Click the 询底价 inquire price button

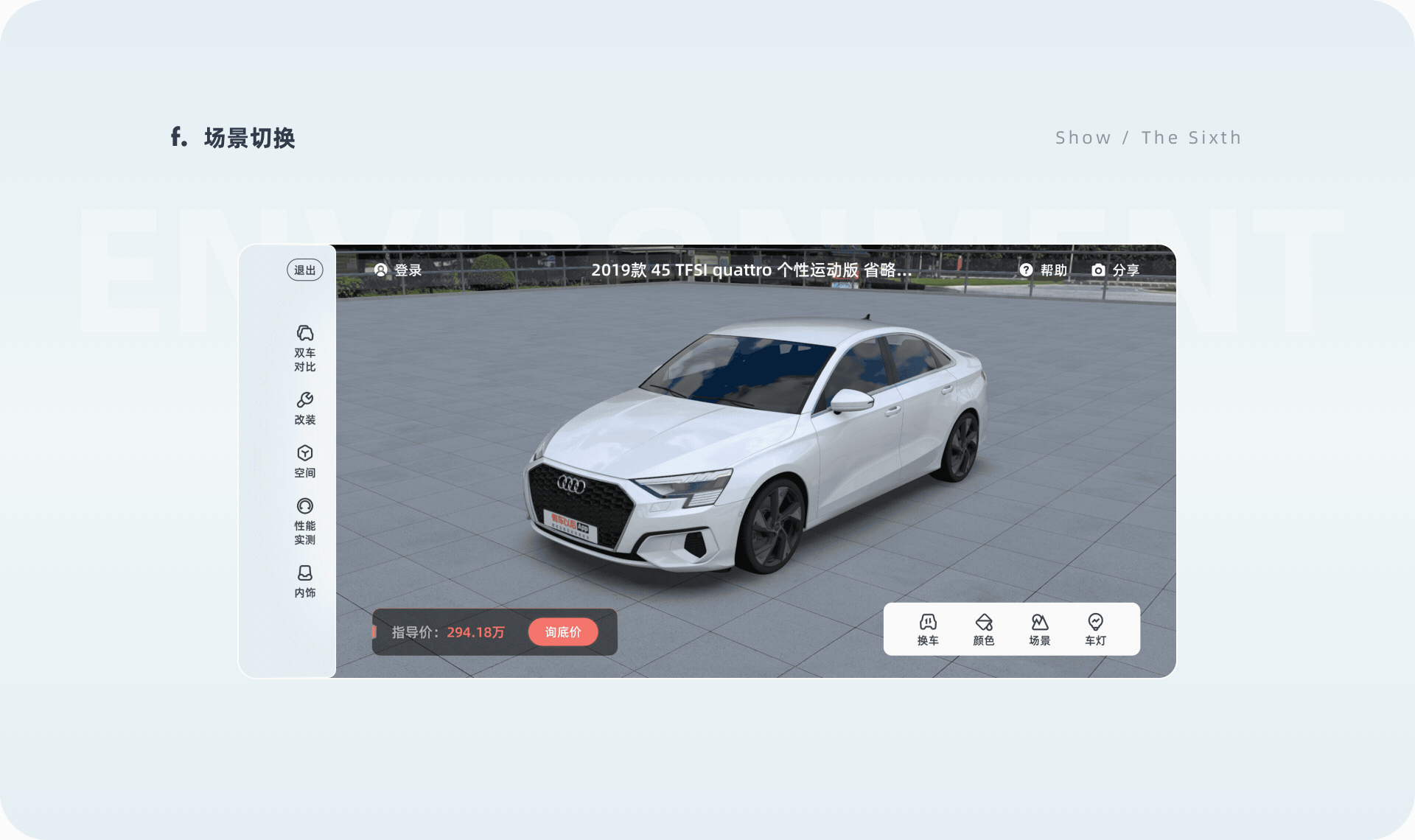point(563,632)
